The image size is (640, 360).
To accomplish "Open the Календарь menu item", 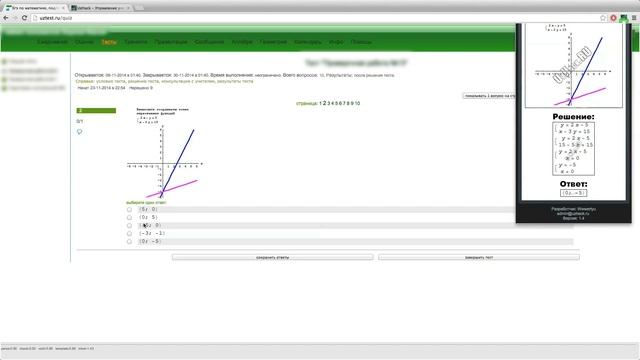I will [308, 42].
